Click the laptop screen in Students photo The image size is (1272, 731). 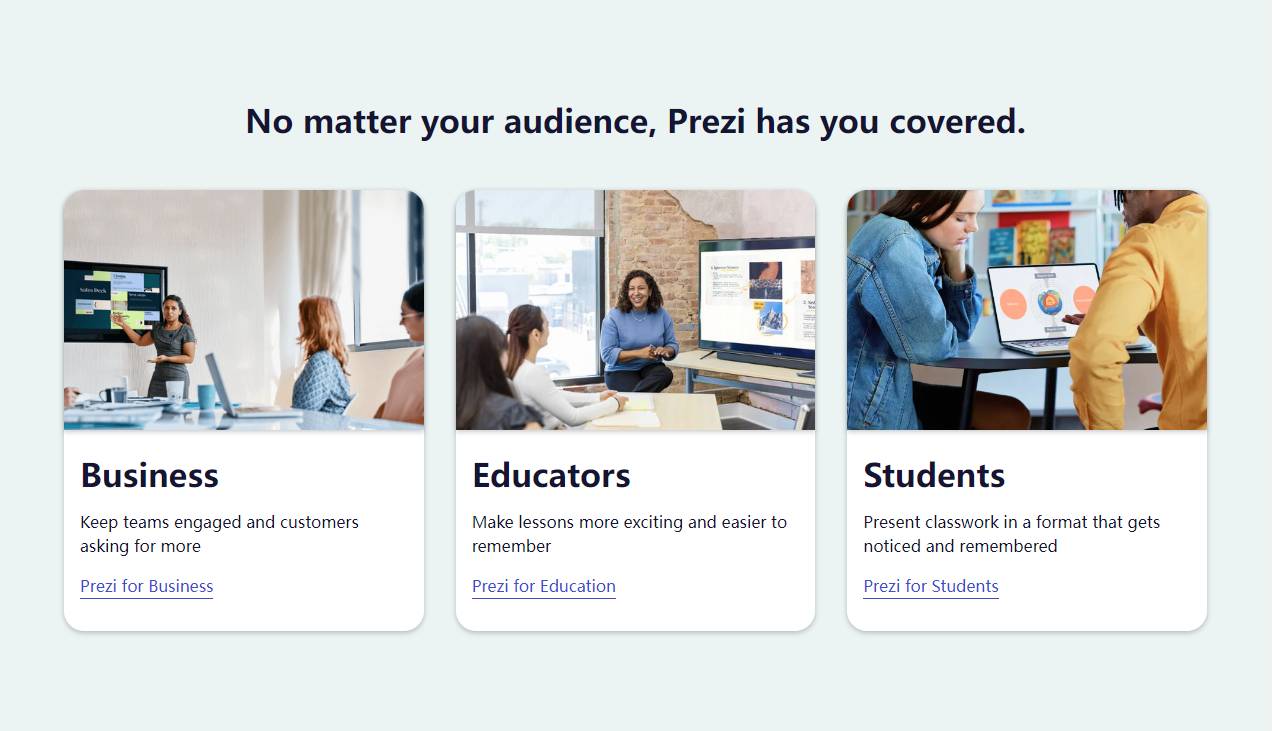pos(1043,303)
